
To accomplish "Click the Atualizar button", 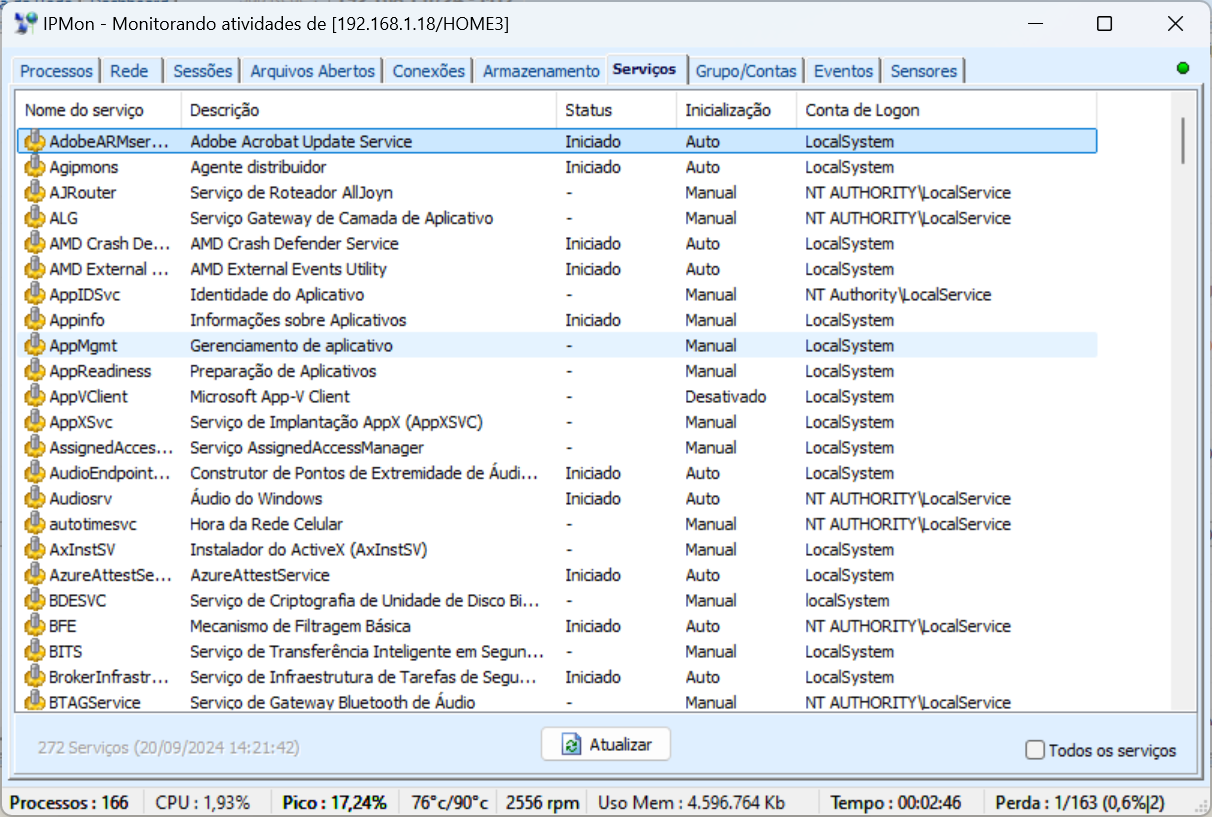I will 606,744.
